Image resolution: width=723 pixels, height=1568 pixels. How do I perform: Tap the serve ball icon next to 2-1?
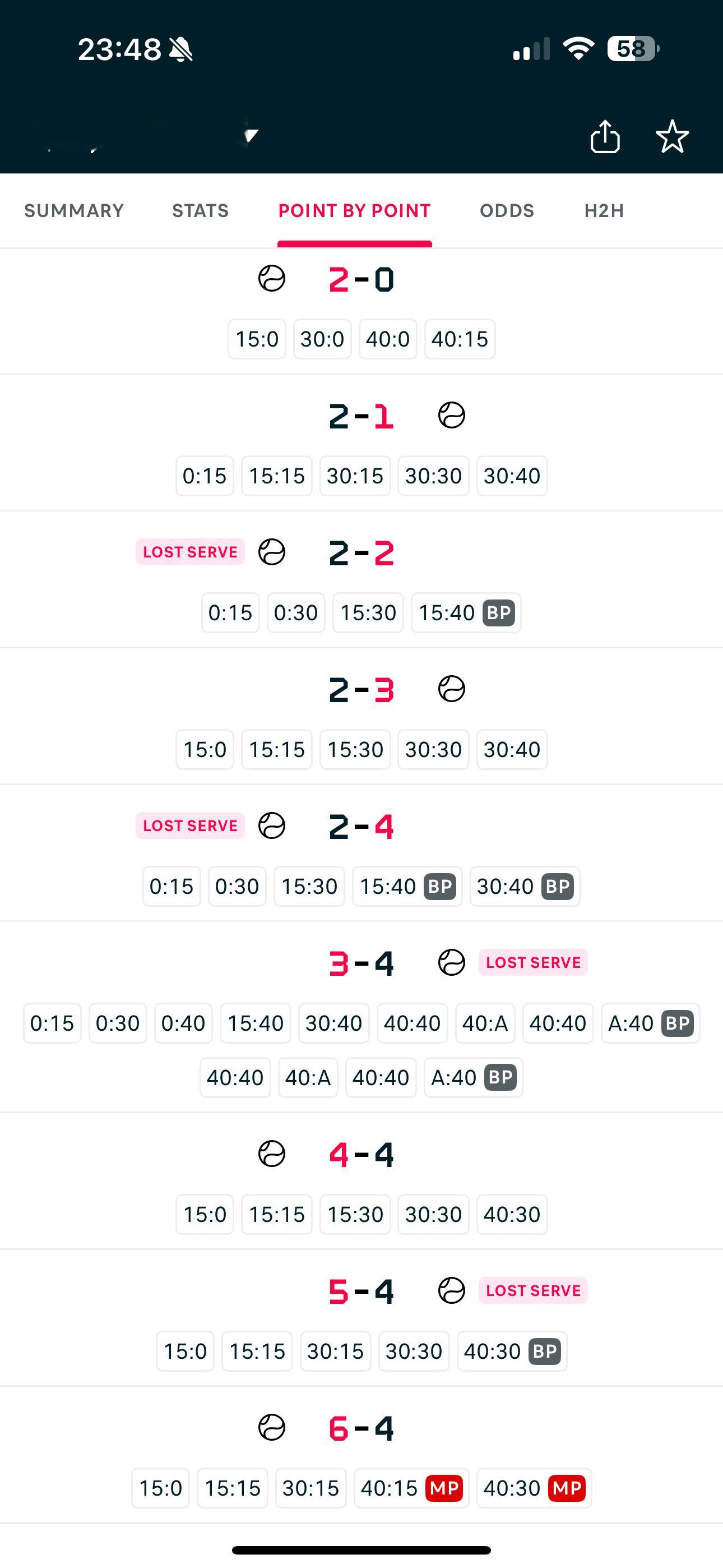point(452,416)
